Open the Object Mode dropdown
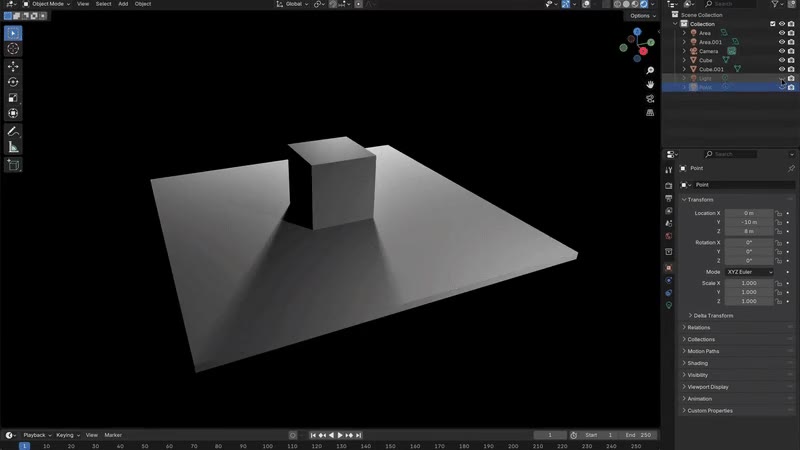This screenshot has height=450, width=800. point(46,4)
